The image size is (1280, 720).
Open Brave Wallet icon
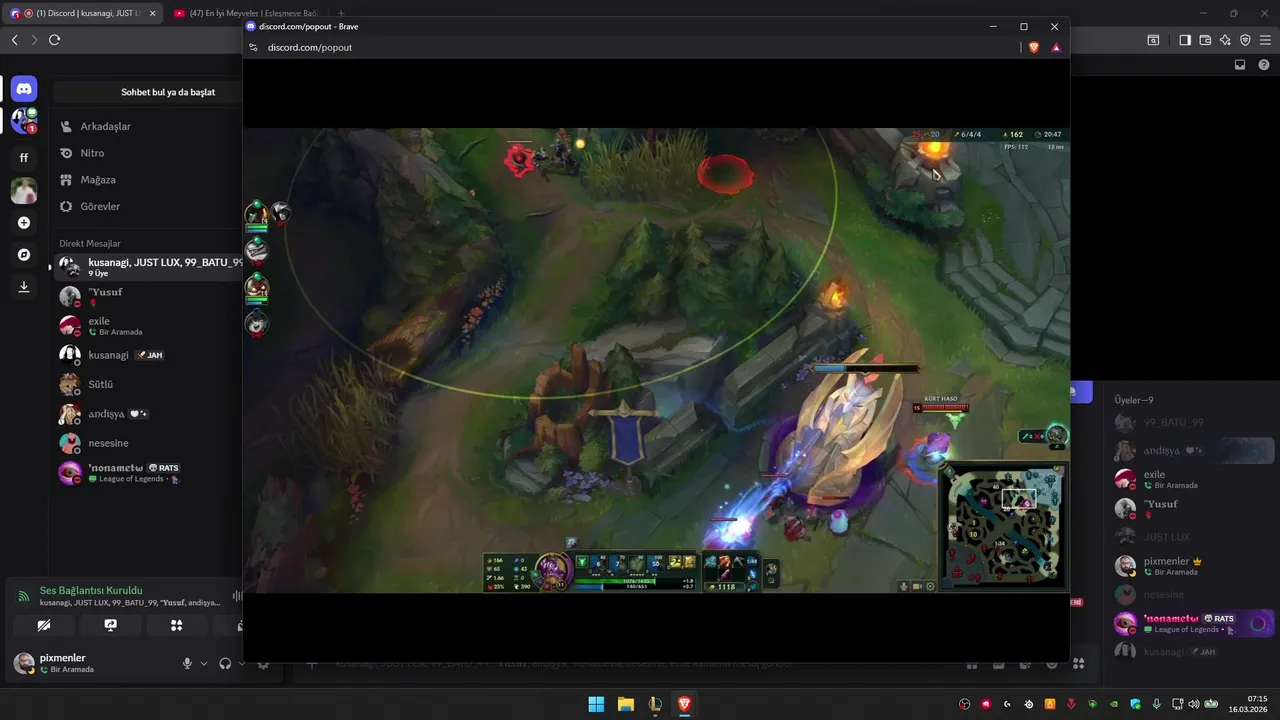[x=1205, y=40]
